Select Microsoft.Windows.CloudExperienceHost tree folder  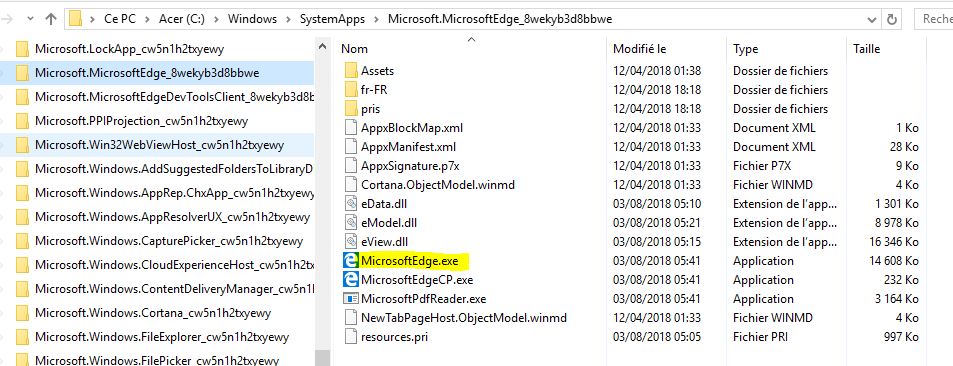[x=174, y=265]
